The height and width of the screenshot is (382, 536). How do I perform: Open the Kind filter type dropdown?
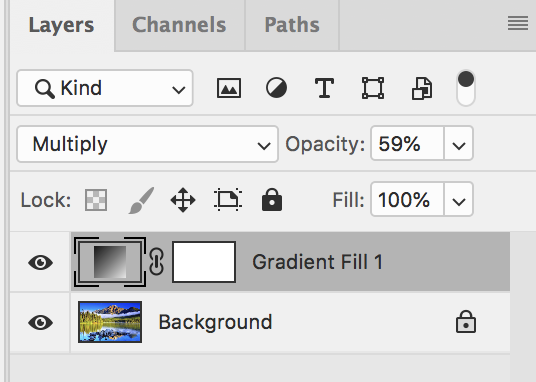(105, 88)
